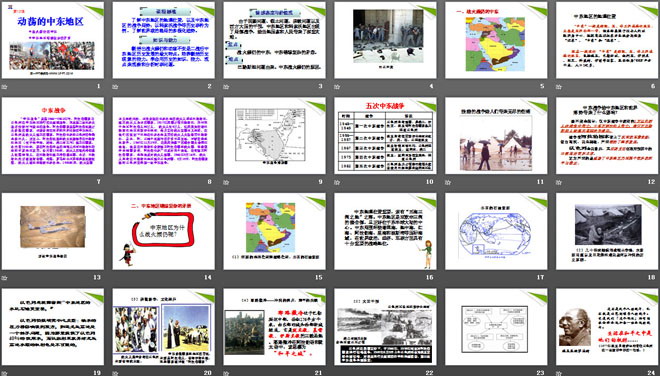Click the animation star icon under slide 2
Image resolution: width=660 pixels, height=376 pixels.
[x=115, y=87]
